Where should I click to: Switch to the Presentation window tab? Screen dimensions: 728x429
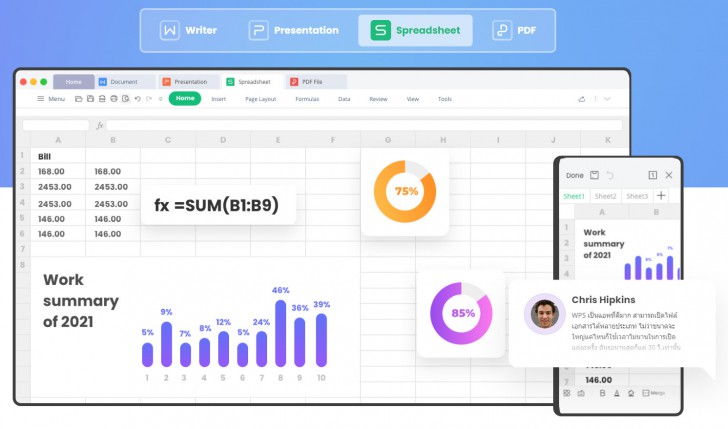[x=189, y=82]
